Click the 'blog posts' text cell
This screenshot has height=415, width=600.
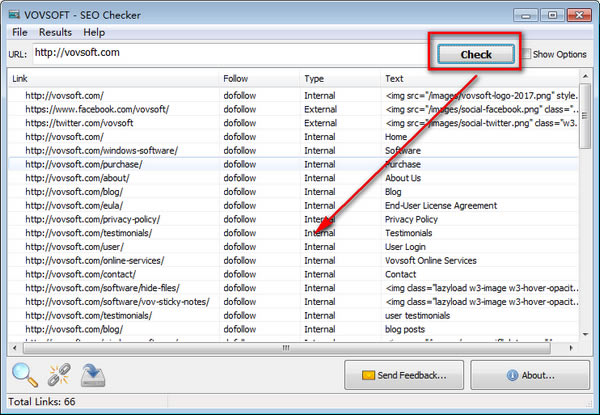[x=405, y=330]
